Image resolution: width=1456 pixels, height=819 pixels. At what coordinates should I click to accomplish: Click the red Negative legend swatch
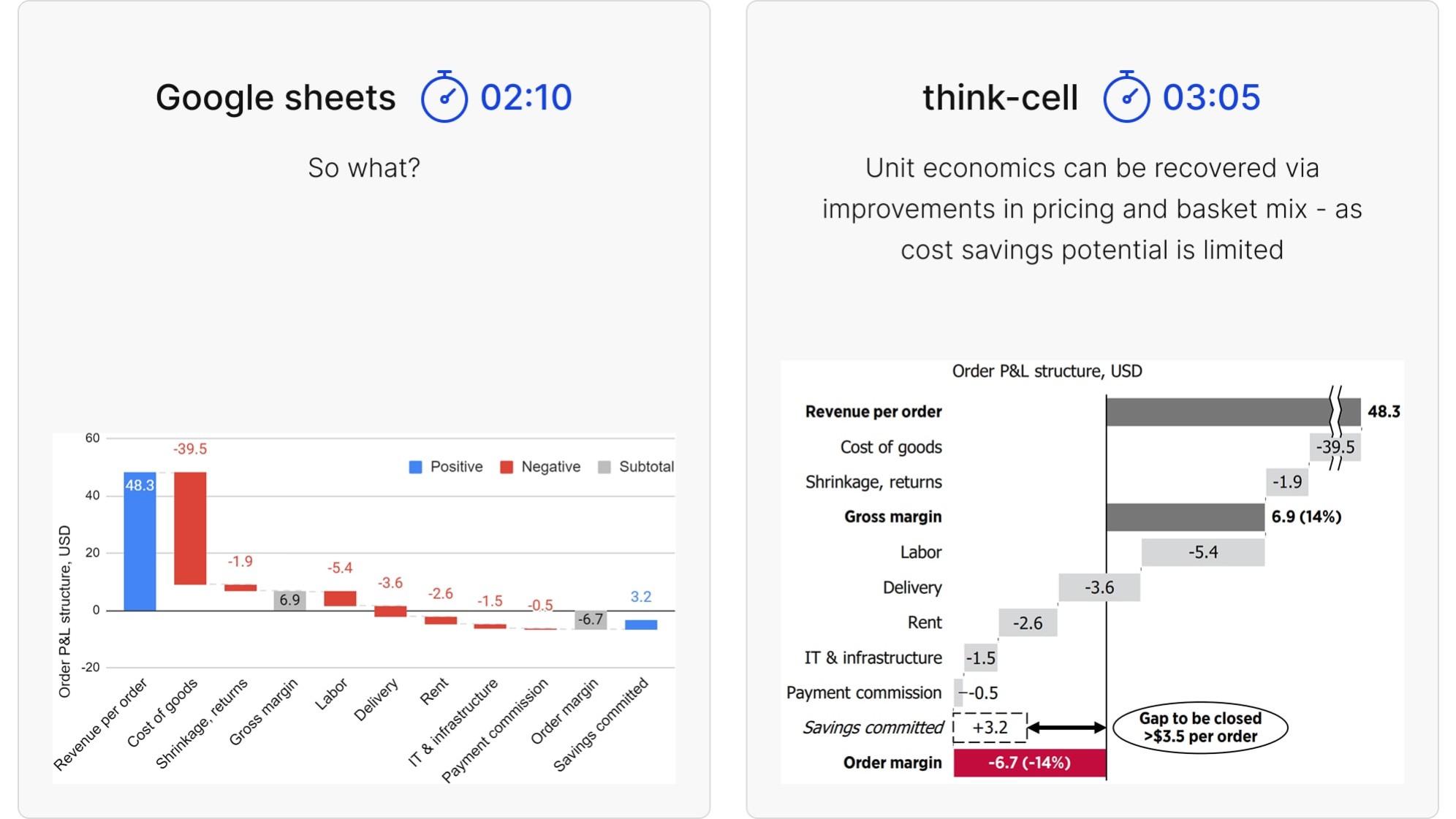pyautogui.click(x=506, y=467)
